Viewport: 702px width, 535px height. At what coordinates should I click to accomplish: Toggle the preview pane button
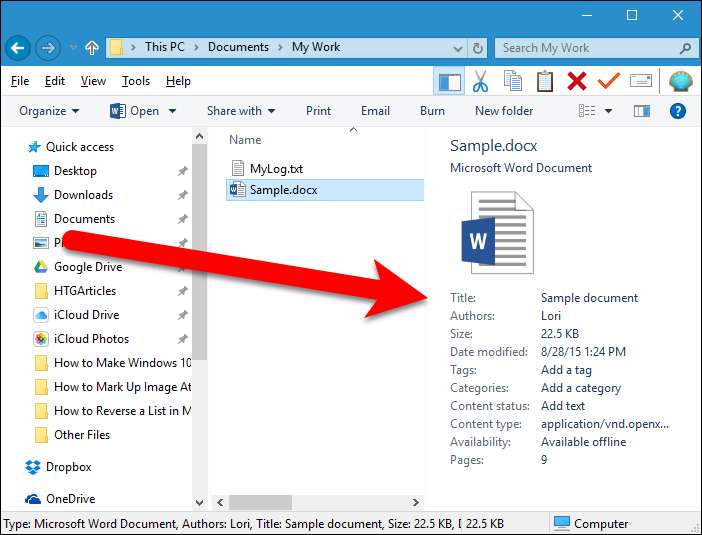(x=642, y=111)
